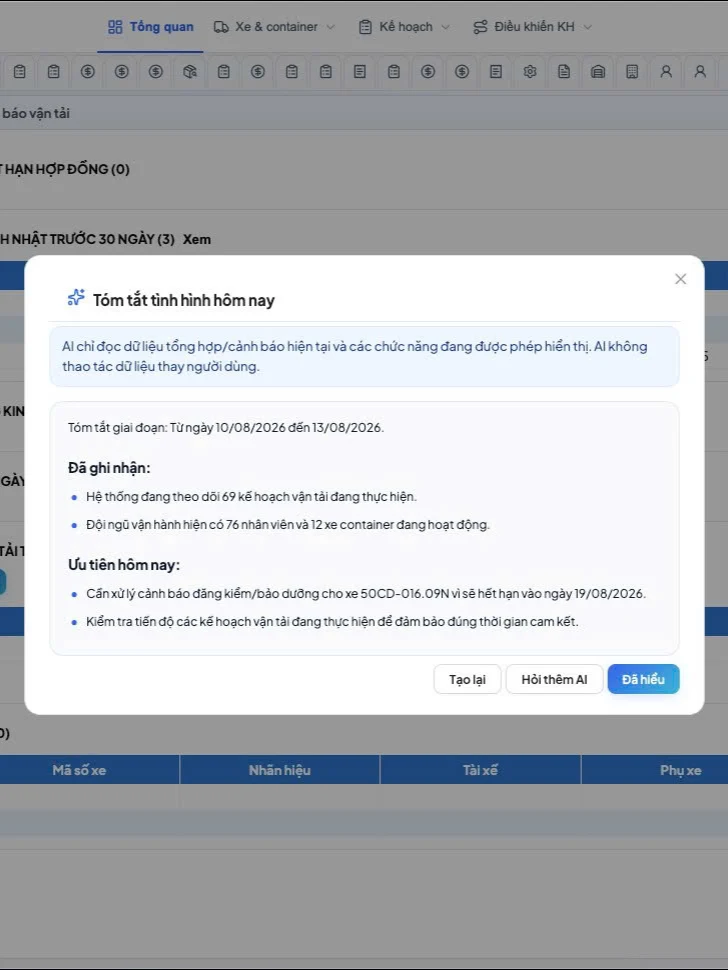Expand the Kế hoạch chevron

(445, 27)
